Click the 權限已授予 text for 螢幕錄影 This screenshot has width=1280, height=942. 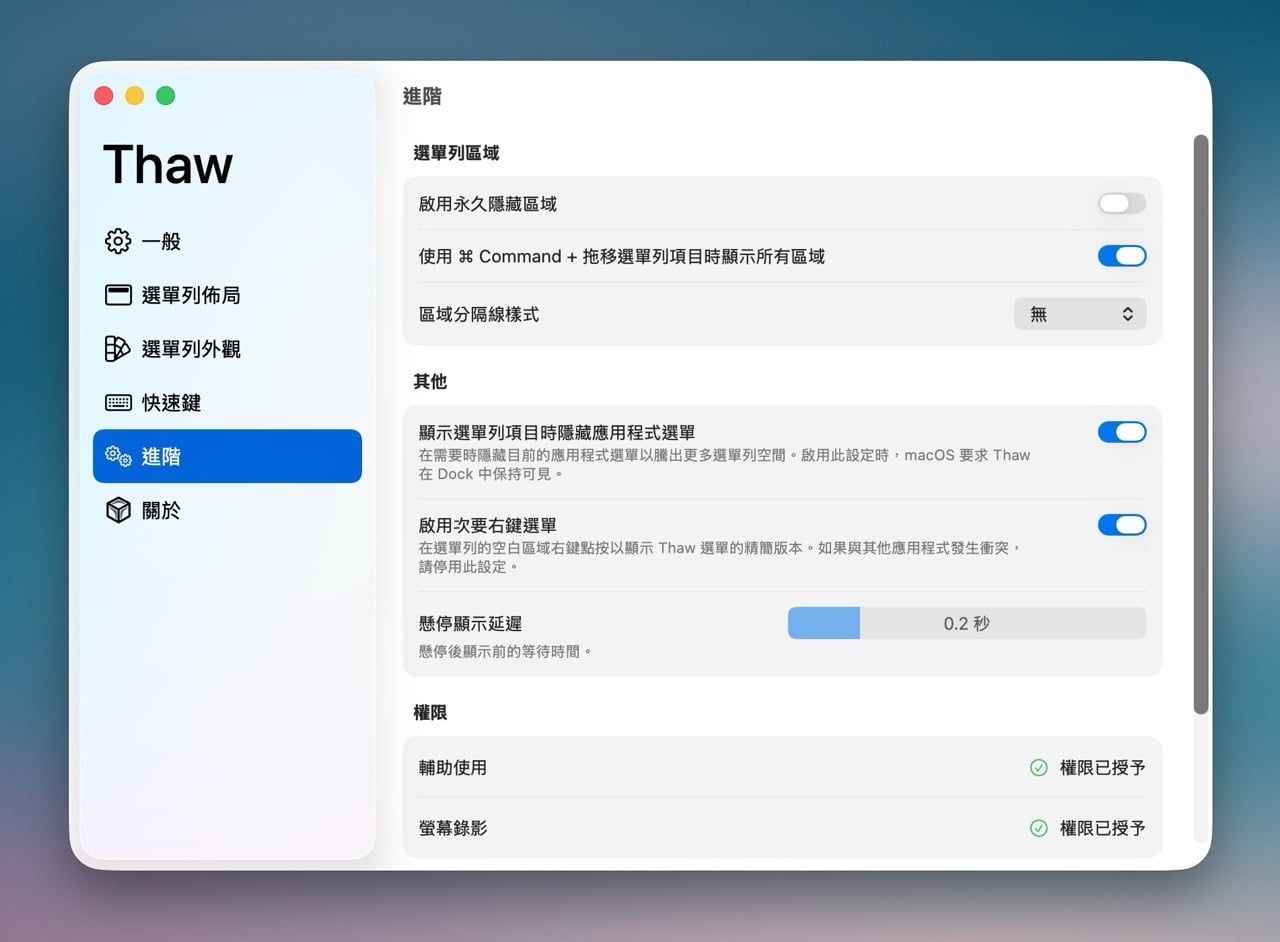1102,828
